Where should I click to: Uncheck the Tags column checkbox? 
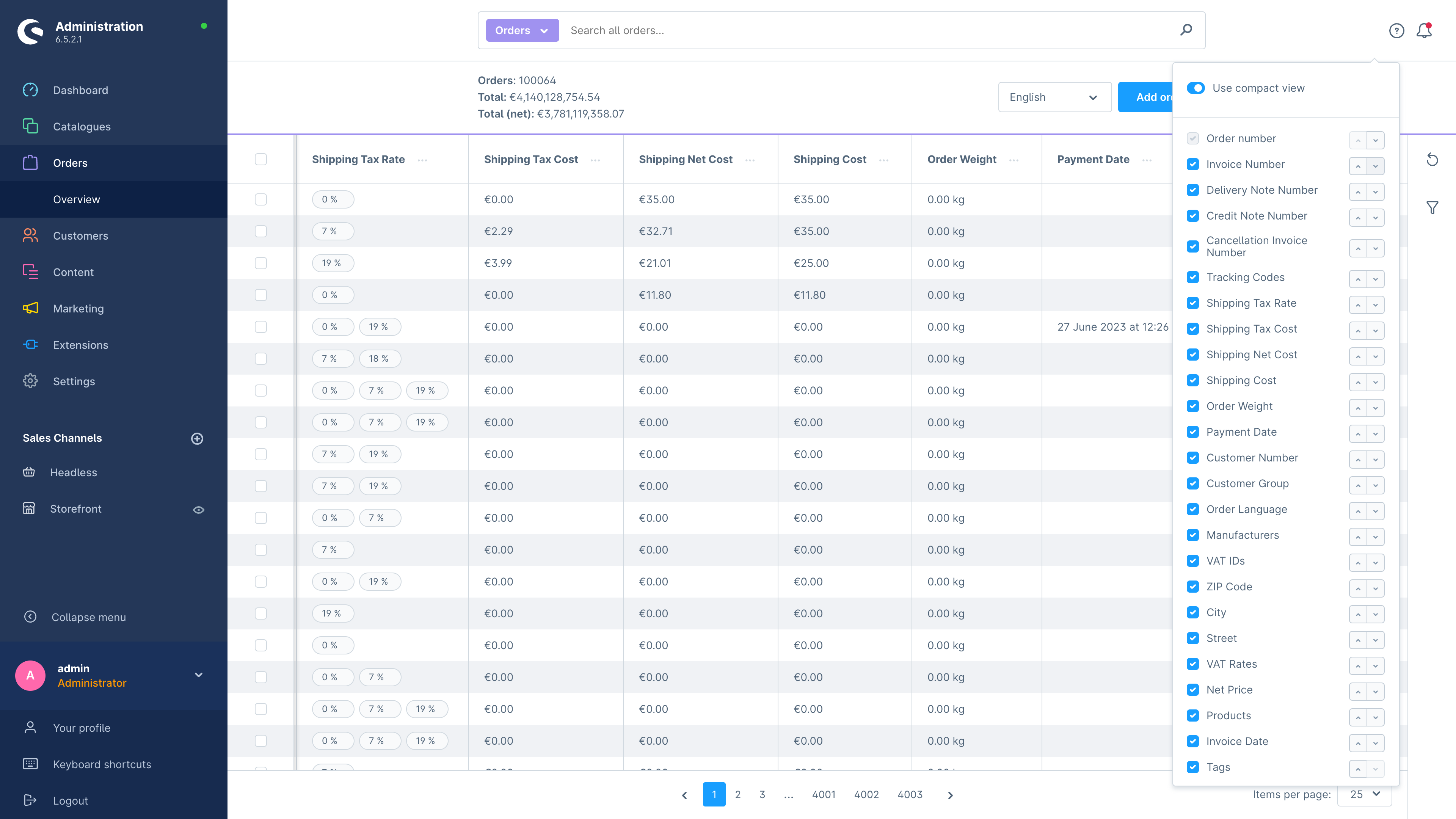pos(1192,767)
